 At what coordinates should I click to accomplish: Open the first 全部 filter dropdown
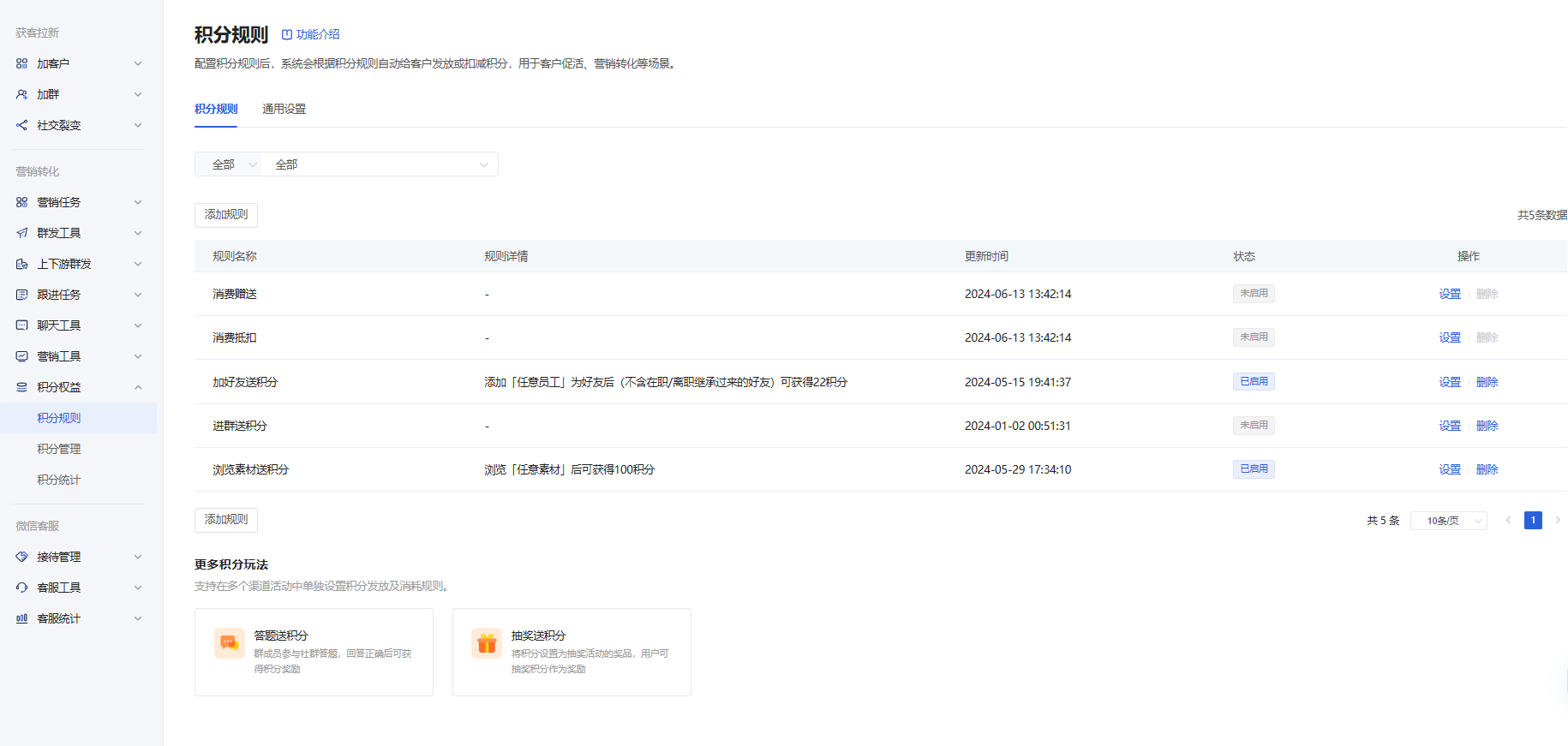pos(228,164)
